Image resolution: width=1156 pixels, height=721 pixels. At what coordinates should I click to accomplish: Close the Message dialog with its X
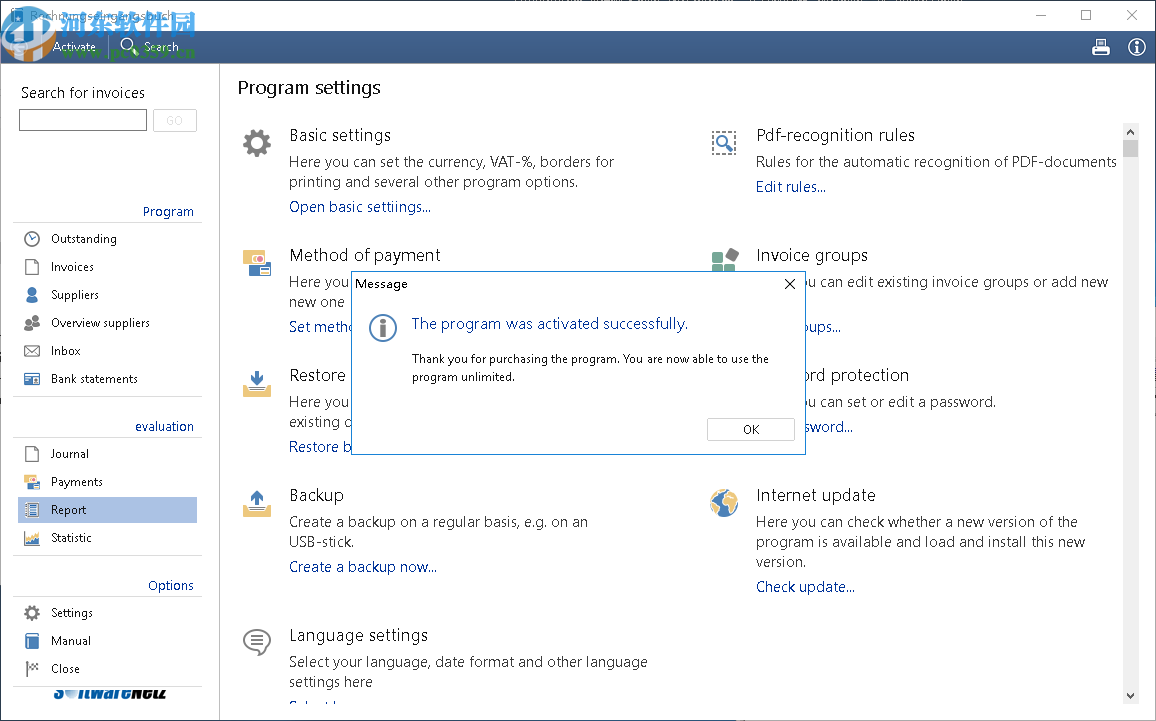pos(790,284)
